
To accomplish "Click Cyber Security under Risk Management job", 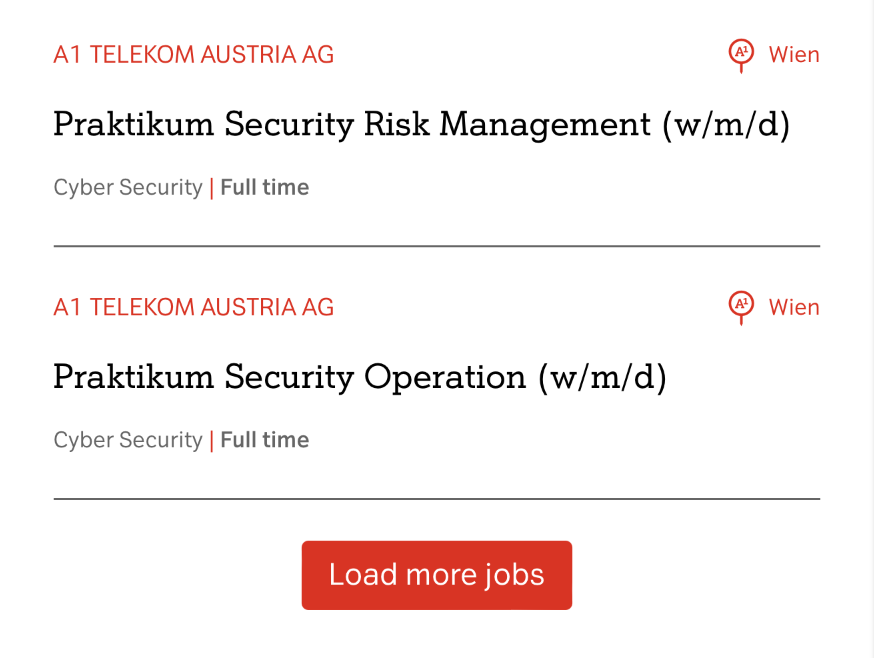I will pos(128,188).
